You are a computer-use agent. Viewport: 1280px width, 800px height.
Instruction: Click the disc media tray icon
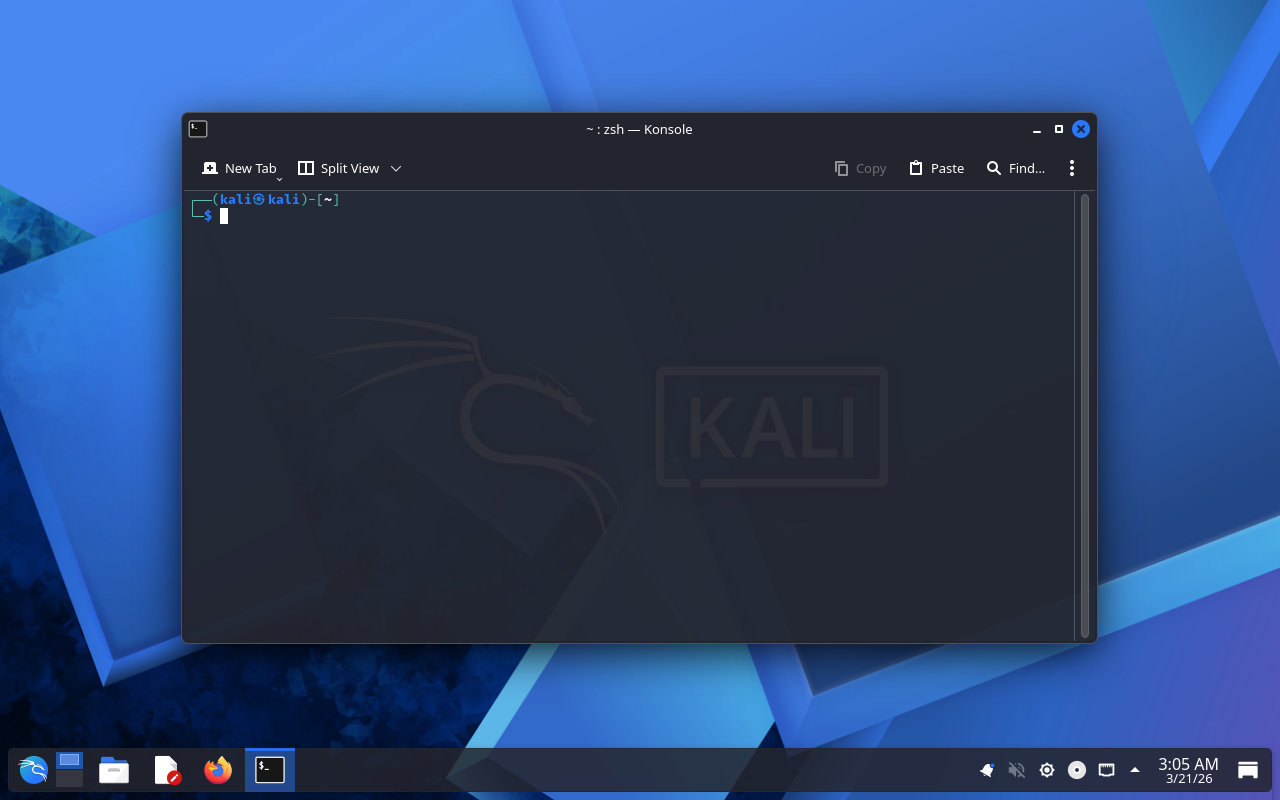[x=1077, y=770]
